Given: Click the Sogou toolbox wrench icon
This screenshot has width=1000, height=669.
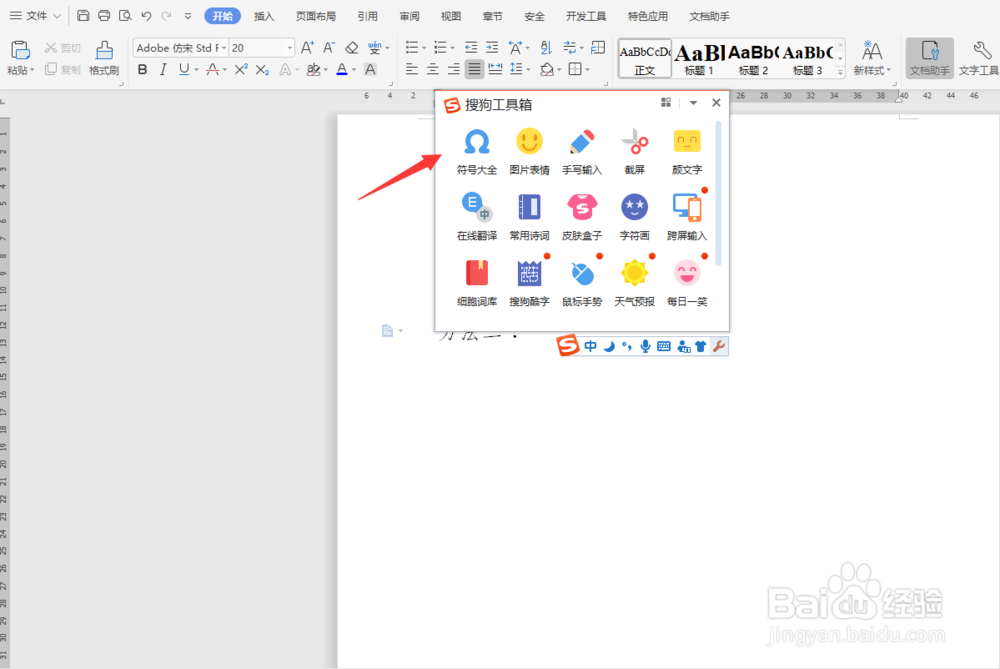Looking at the screenshot, I should coord(719,346).
